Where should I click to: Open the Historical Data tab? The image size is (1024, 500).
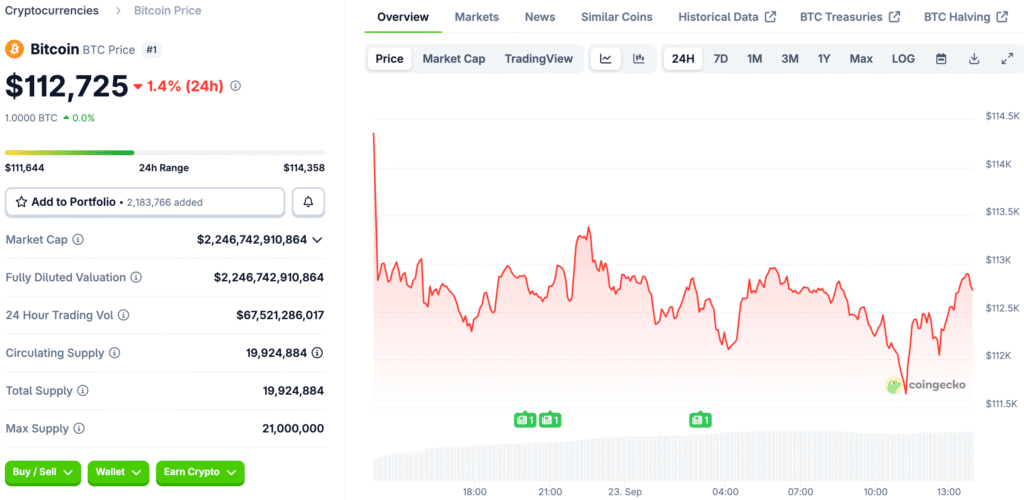click(x=727, y=17)
